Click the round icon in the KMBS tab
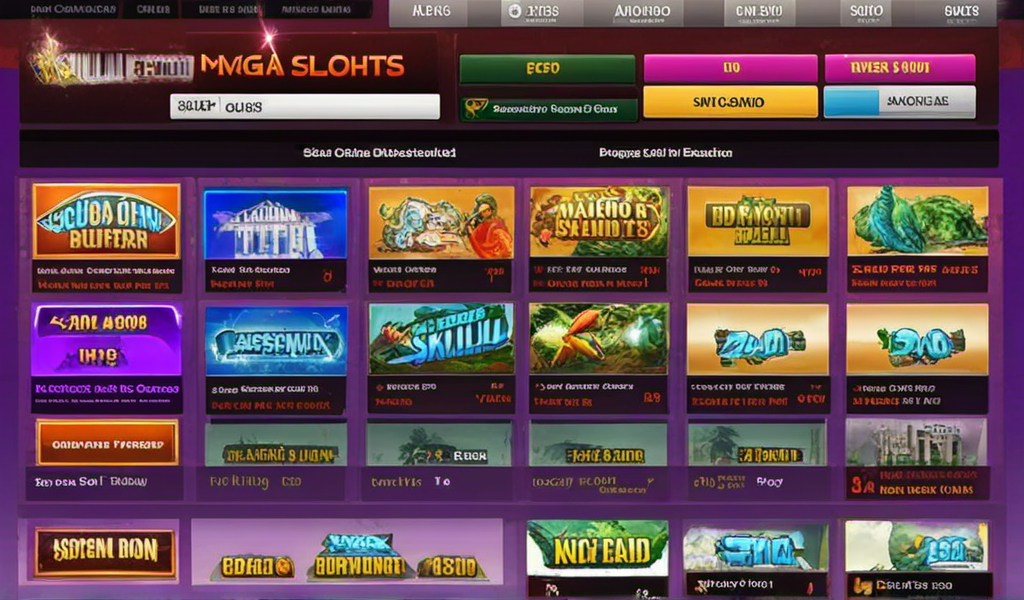 point(515,11)
